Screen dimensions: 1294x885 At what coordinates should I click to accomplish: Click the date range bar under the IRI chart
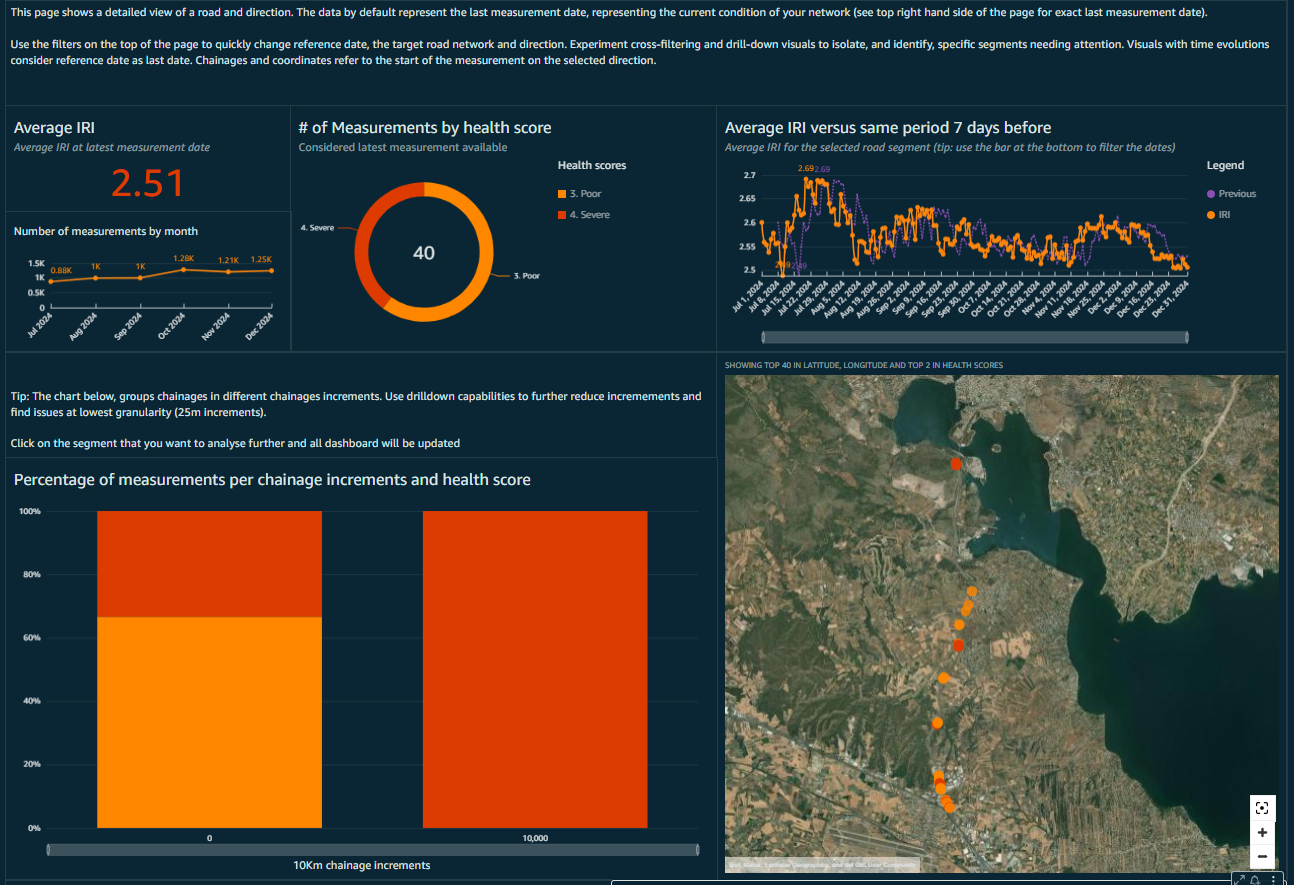coord(974,338)
